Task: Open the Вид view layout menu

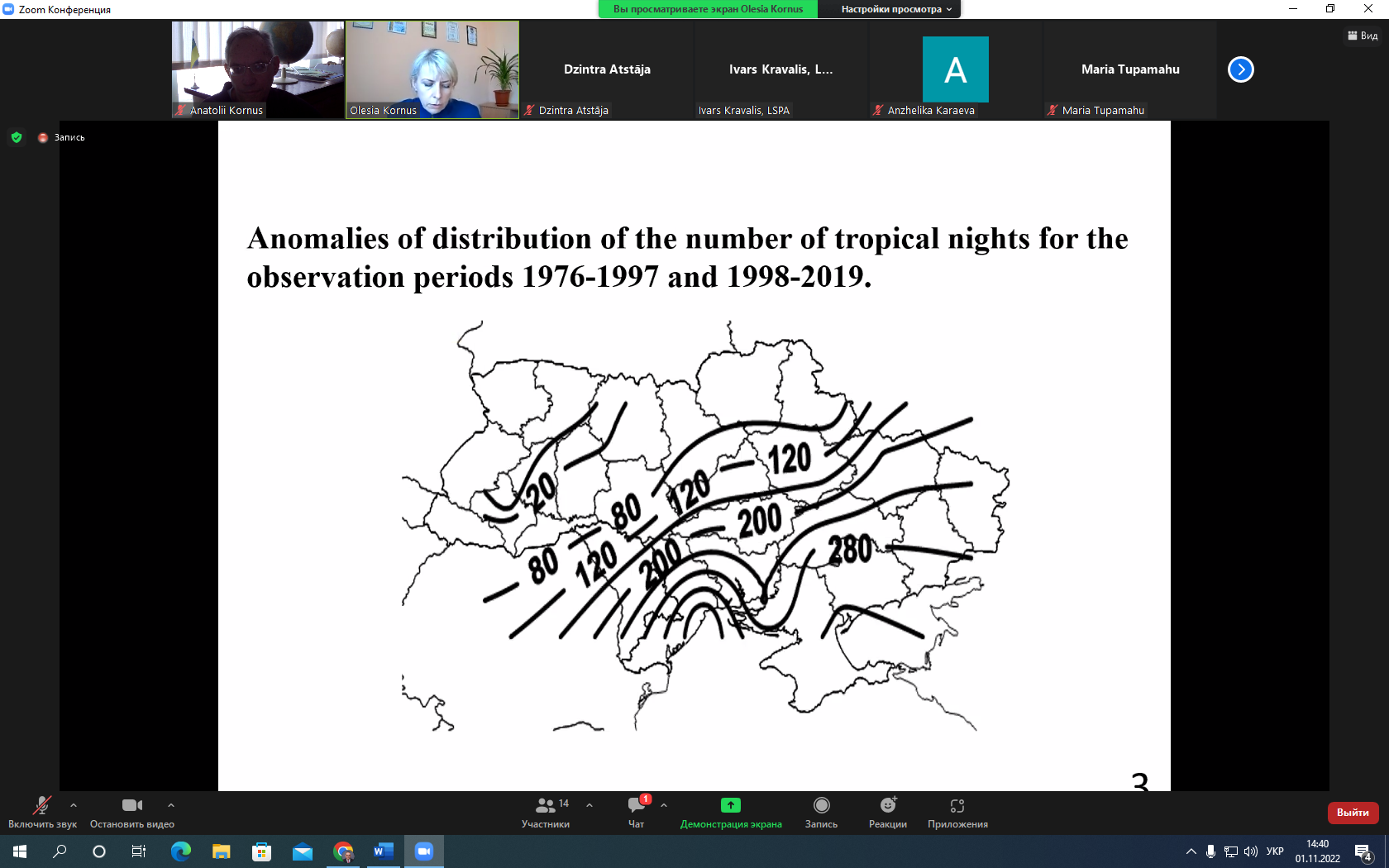Action: 1363,36
